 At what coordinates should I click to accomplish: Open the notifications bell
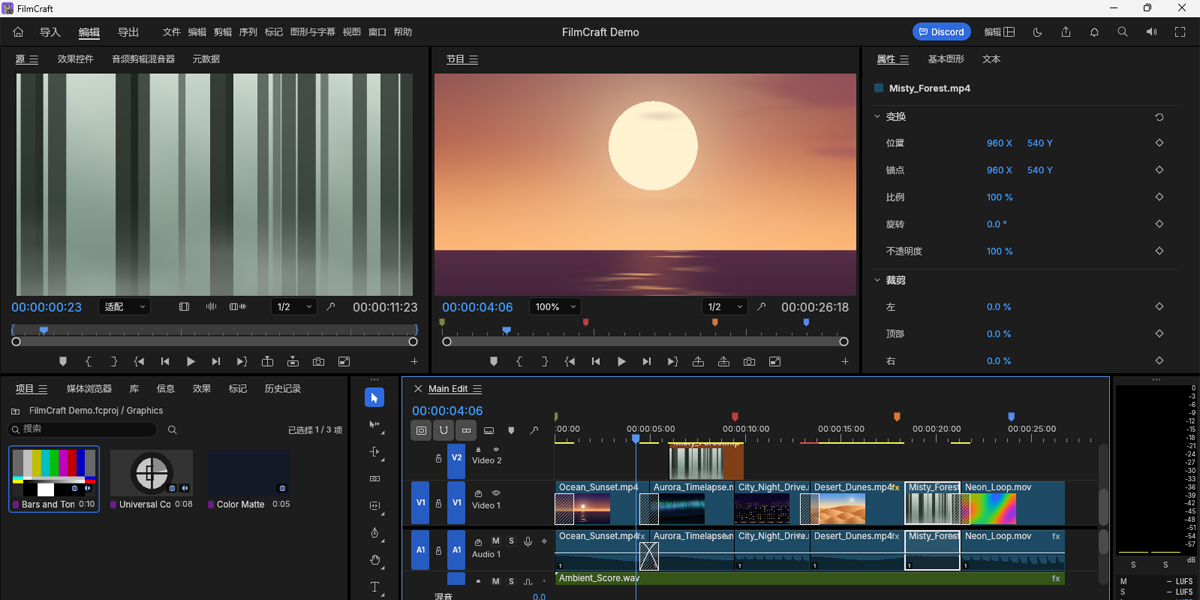(x=1094, y=32)
